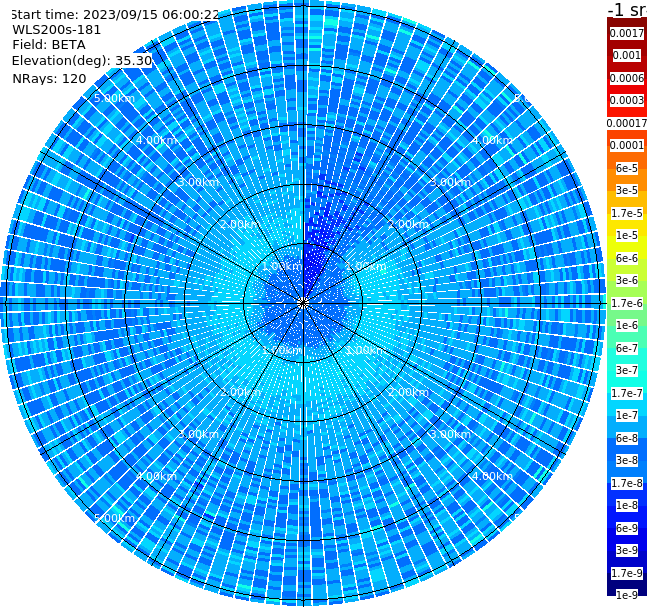Select the 3e-9 colorbar value
This screenshot has width=647, height=607.
pyautogui.click(x=627, y=550)
